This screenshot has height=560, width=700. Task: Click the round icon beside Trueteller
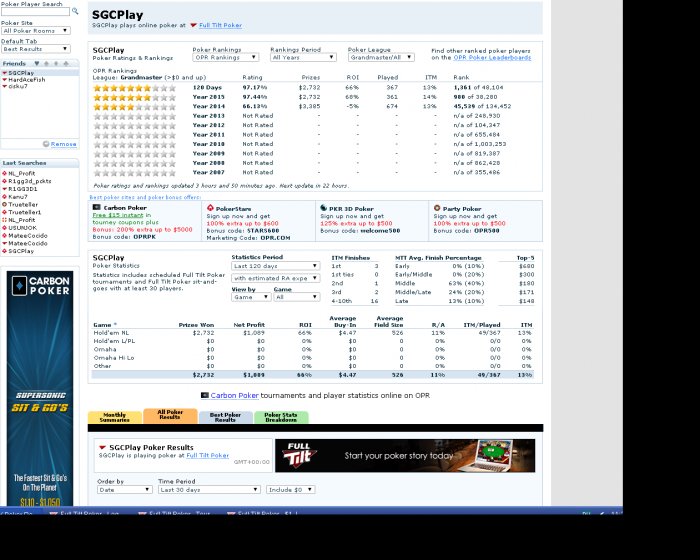pyautogui.click(x=4, y=205)
